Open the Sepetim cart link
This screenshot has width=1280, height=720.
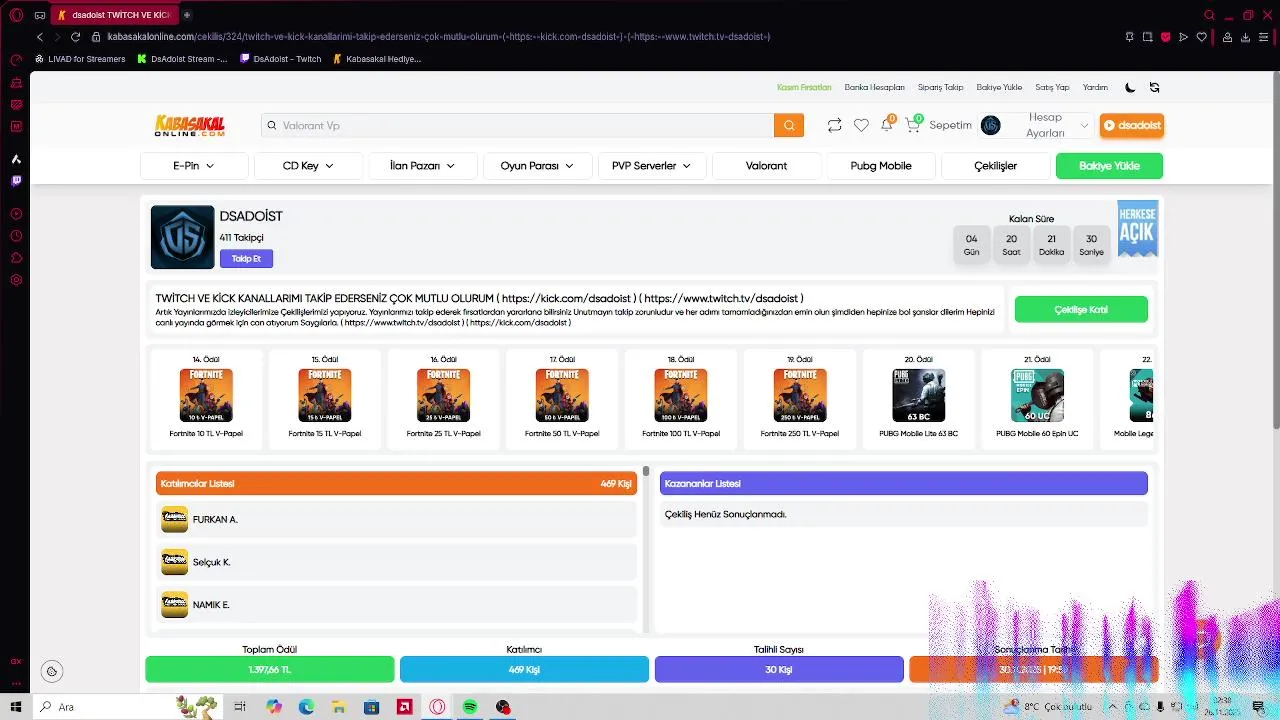coord(950,125)
